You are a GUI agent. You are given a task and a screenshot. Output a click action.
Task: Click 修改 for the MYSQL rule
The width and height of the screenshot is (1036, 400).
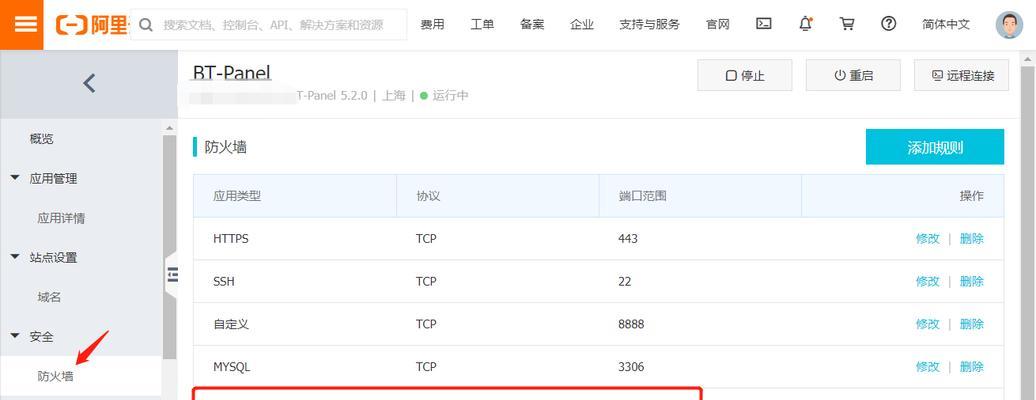click(x=928, y=367)
